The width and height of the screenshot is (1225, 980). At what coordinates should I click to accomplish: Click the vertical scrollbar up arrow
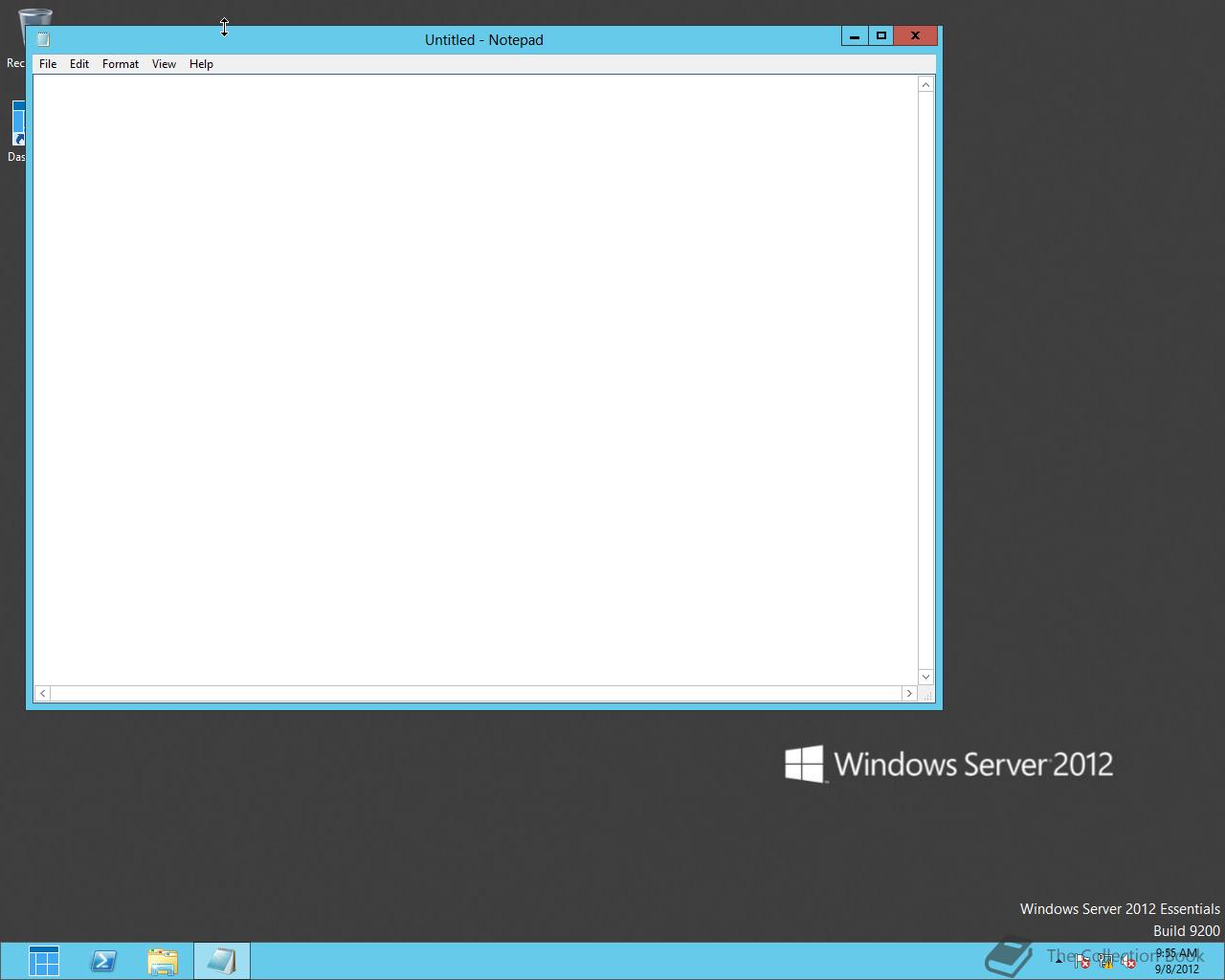(925, 85)
